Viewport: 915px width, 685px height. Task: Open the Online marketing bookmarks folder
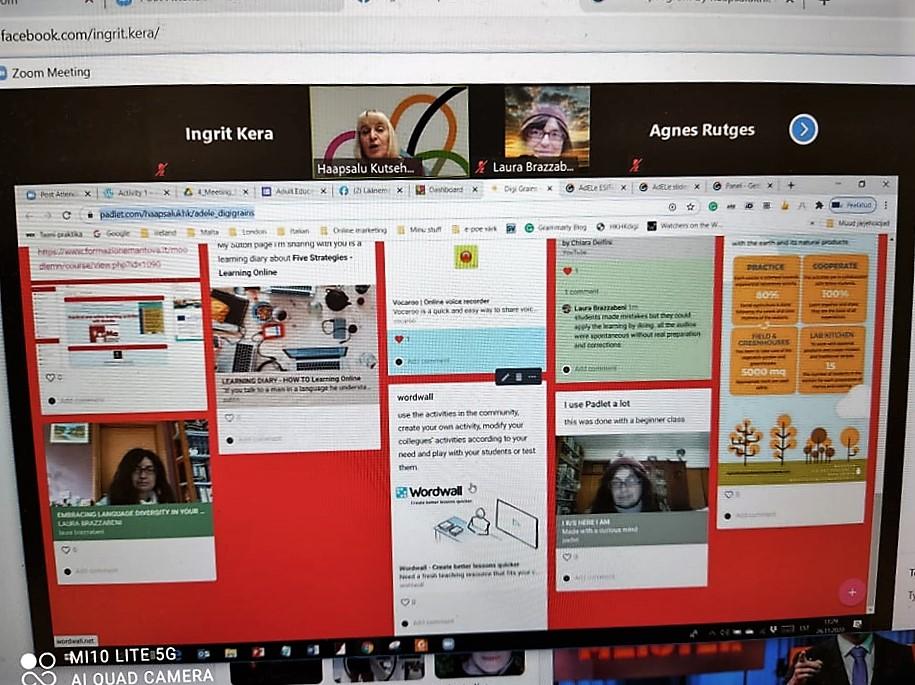(354, 230)
